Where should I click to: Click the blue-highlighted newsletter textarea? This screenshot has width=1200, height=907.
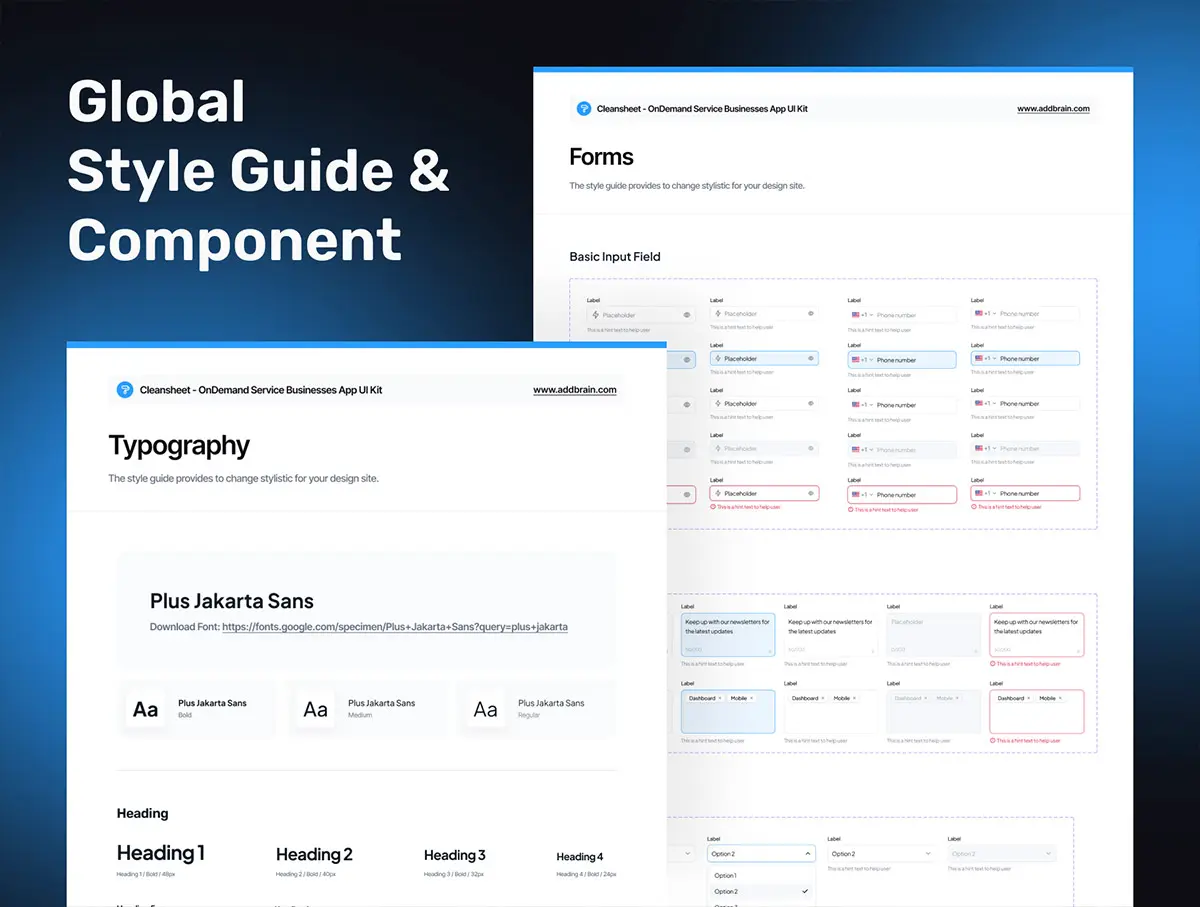point(727,634)
